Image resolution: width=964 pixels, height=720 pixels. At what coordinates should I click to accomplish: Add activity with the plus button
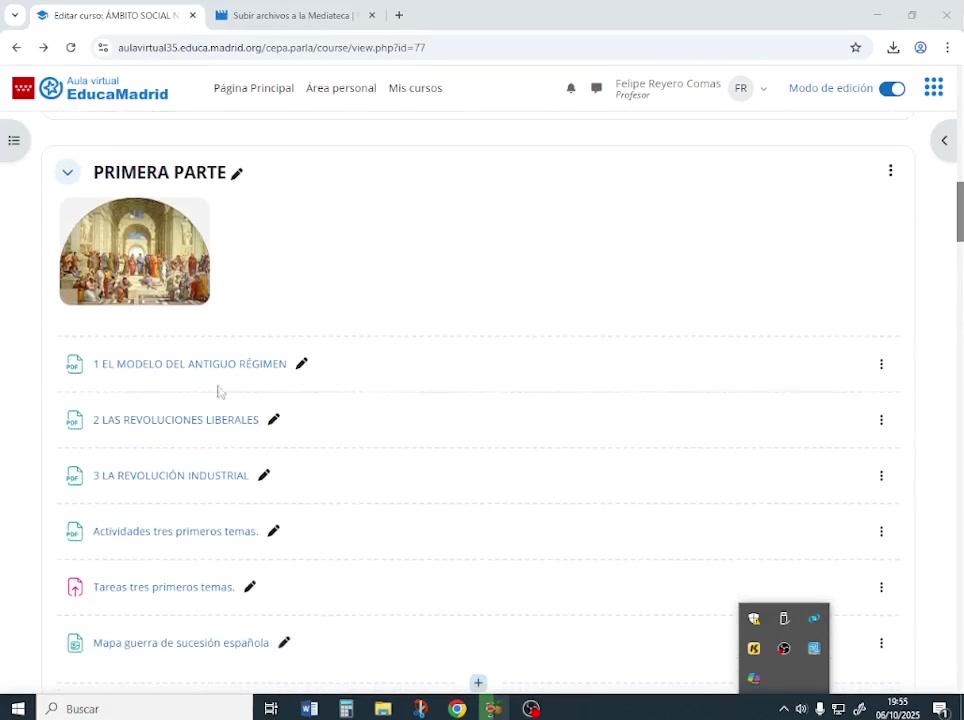pos(478,682)
